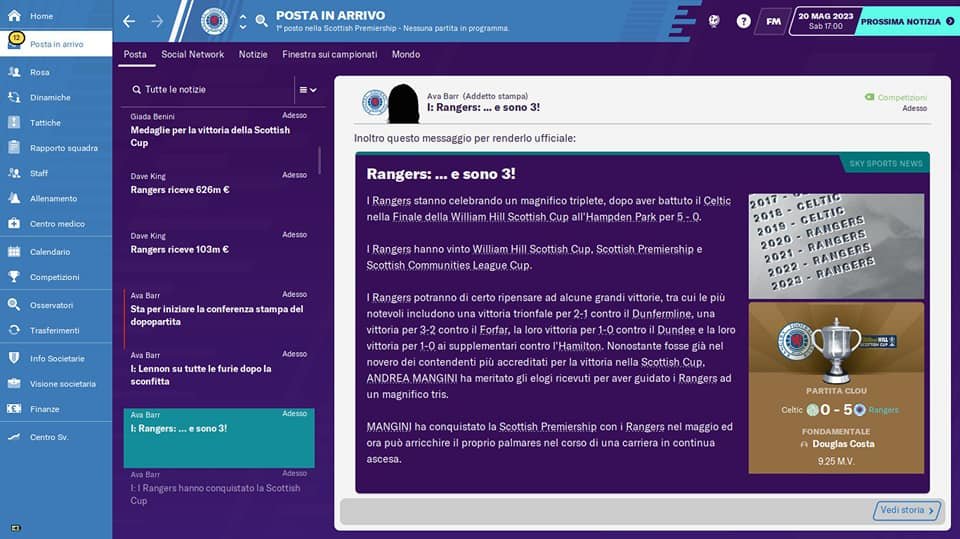
Task: Click the Hamilton link in article
Action: coord(578,346)
